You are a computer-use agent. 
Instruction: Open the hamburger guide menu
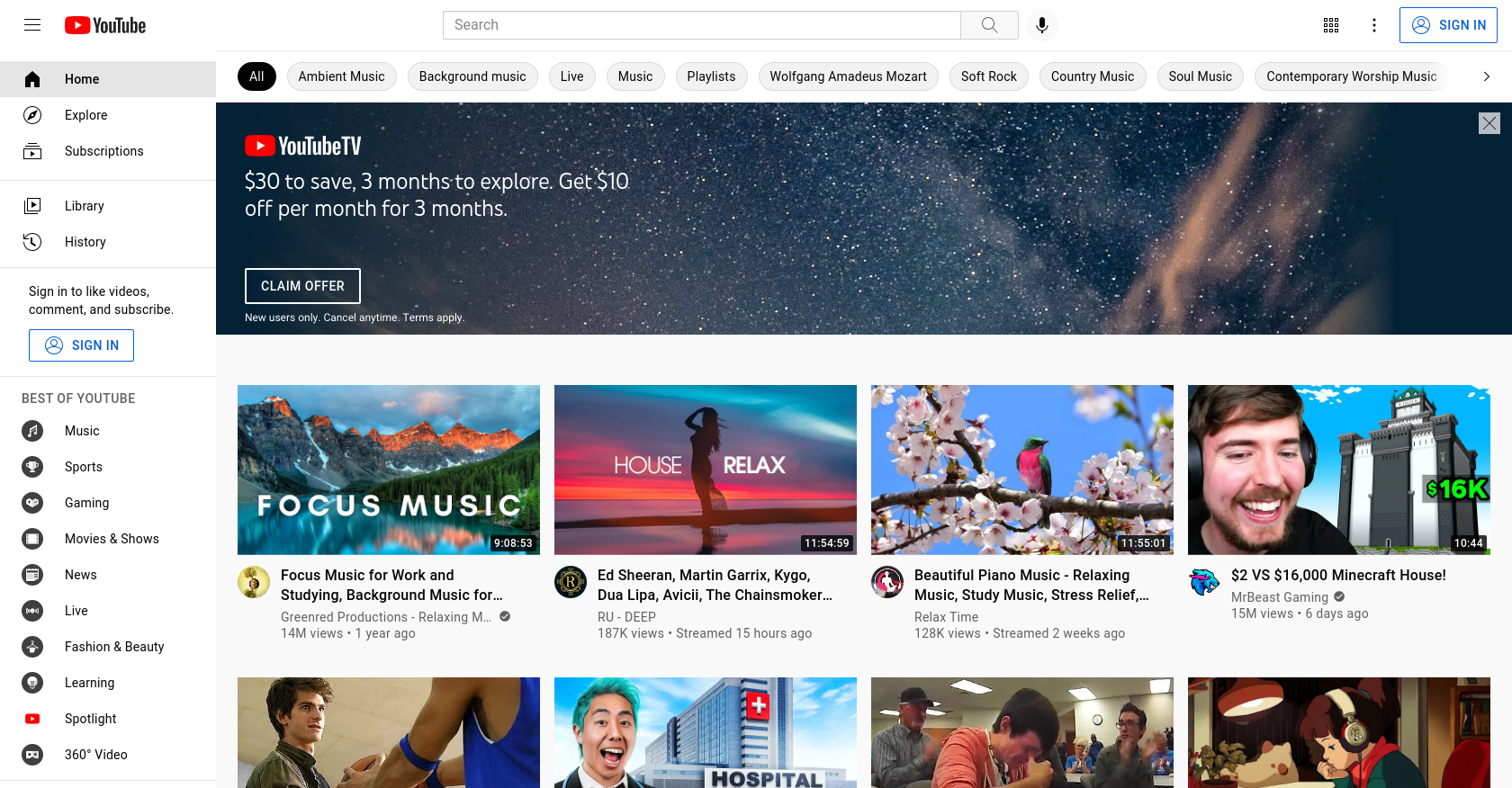tap(32, 25)
